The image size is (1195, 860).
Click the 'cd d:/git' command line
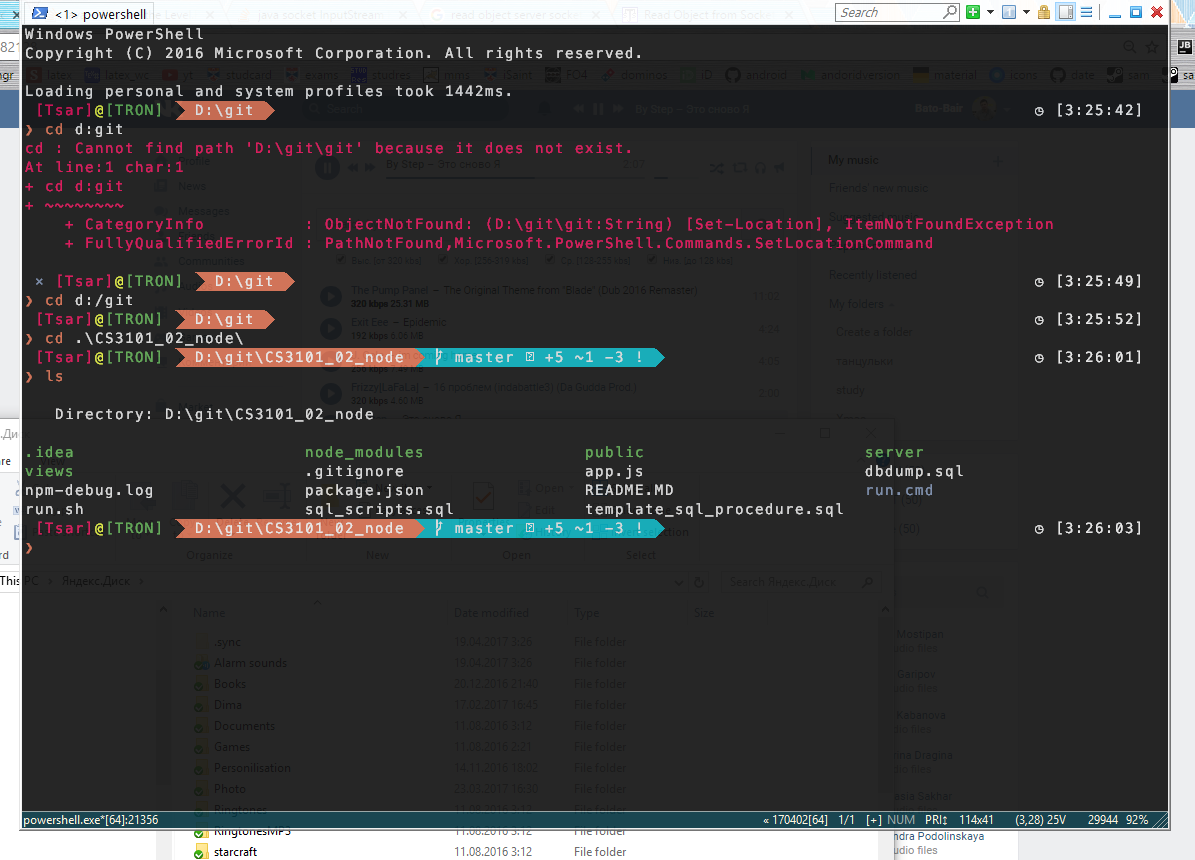[89, 300]
